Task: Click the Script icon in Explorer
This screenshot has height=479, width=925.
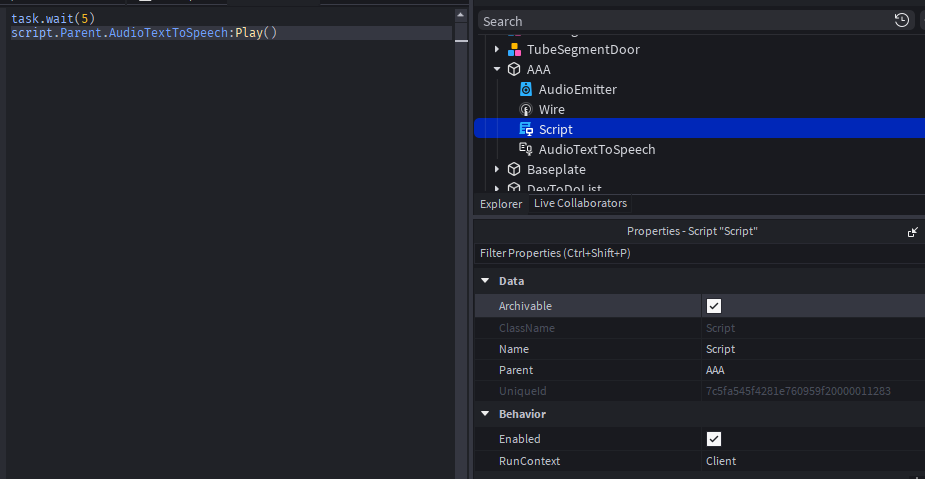Action: (x=526, y=129)
